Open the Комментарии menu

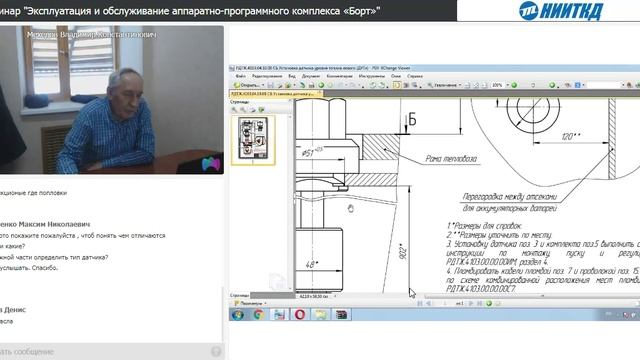tap(339, 76)
